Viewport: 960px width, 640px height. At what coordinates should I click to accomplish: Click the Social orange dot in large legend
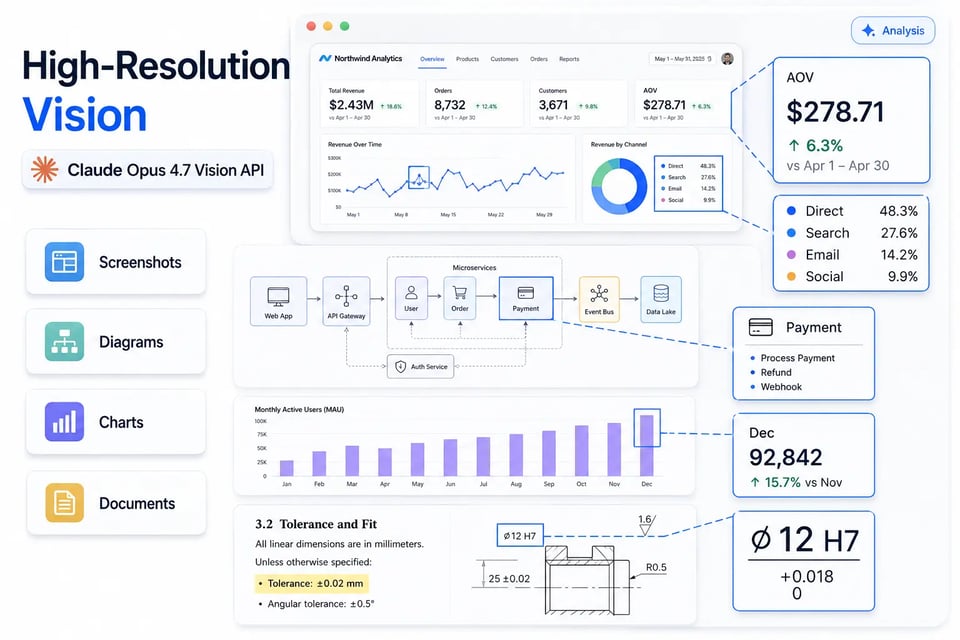[791, 276]
